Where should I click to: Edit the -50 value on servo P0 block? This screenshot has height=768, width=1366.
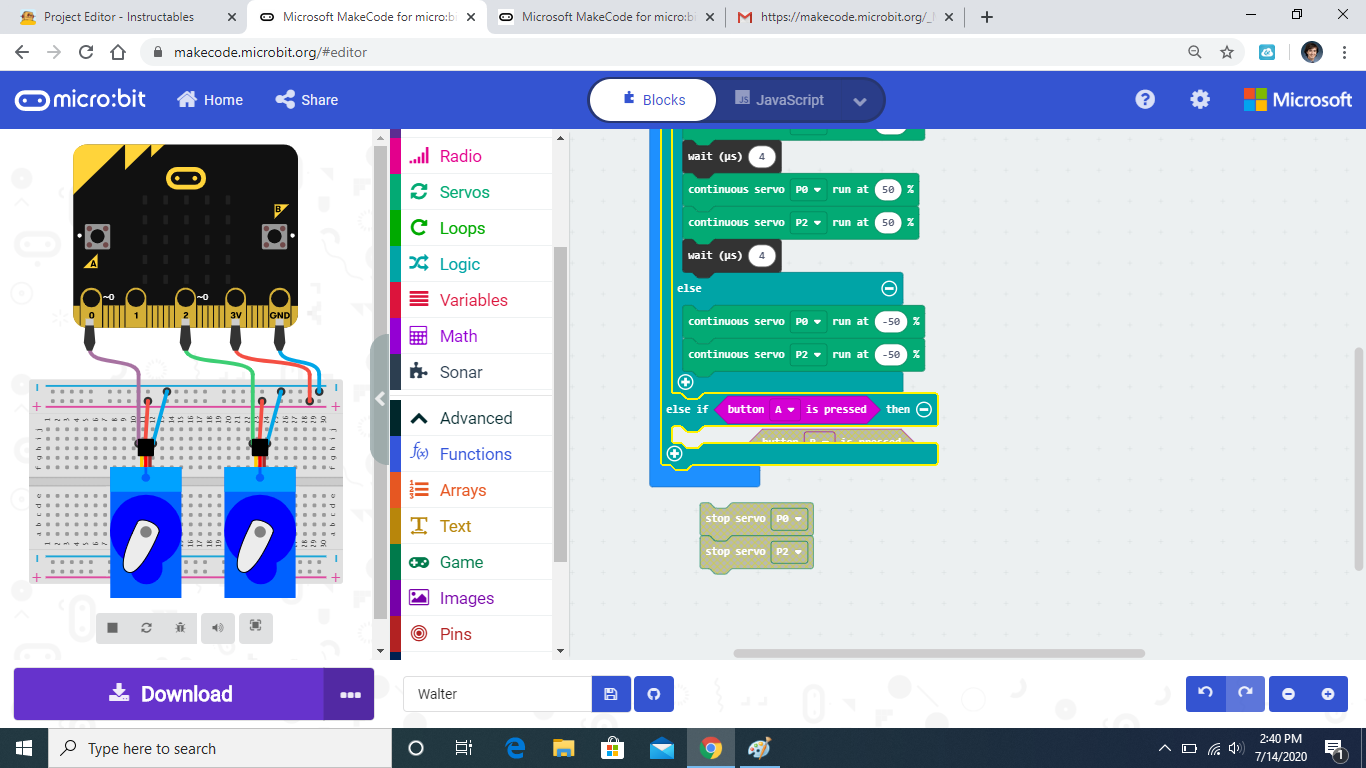coord(889,321)
